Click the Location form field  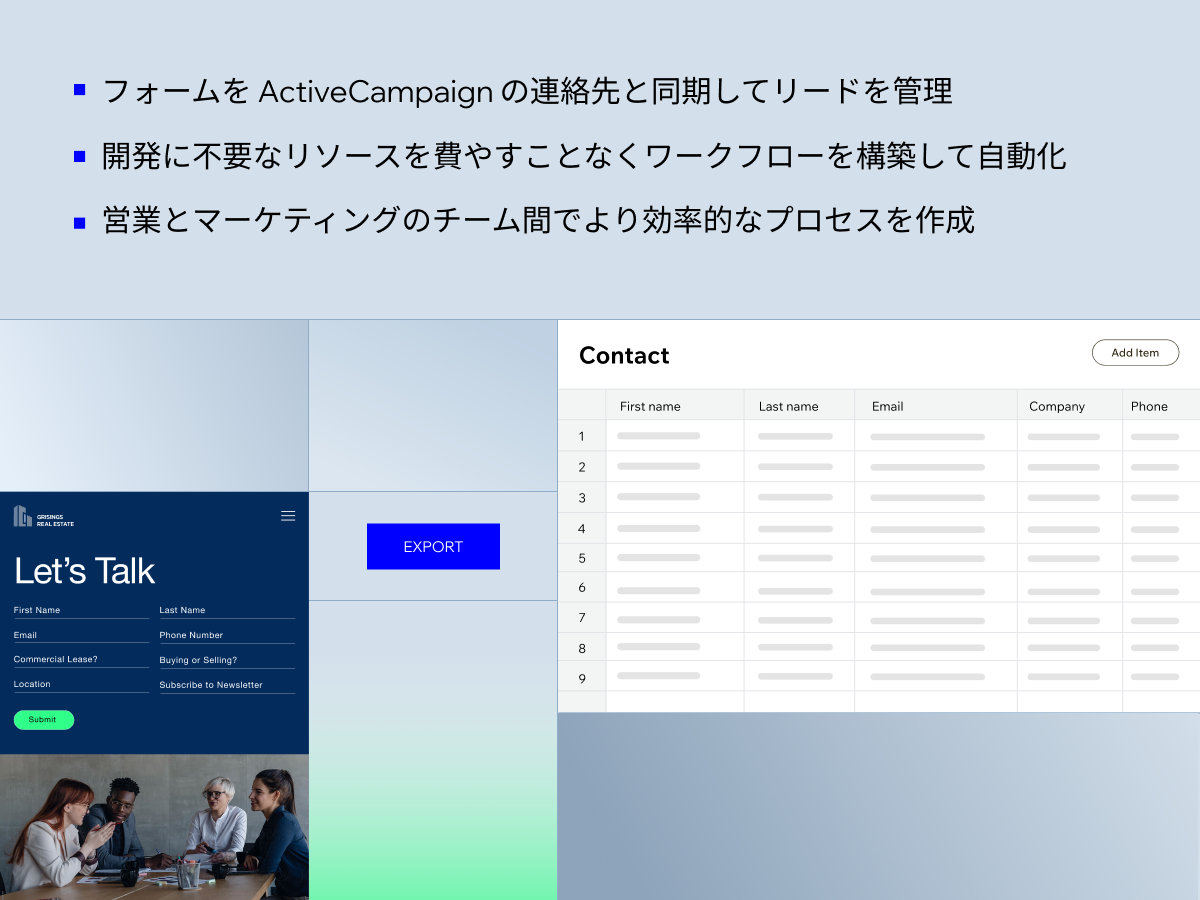click(81, 685)
